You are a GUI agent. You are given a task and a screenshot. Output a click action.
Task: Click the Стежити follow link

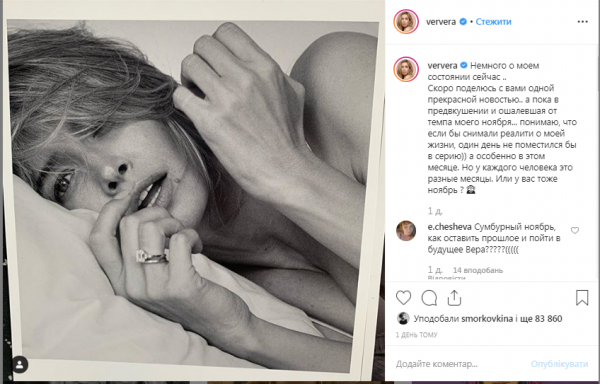point(493,22)
